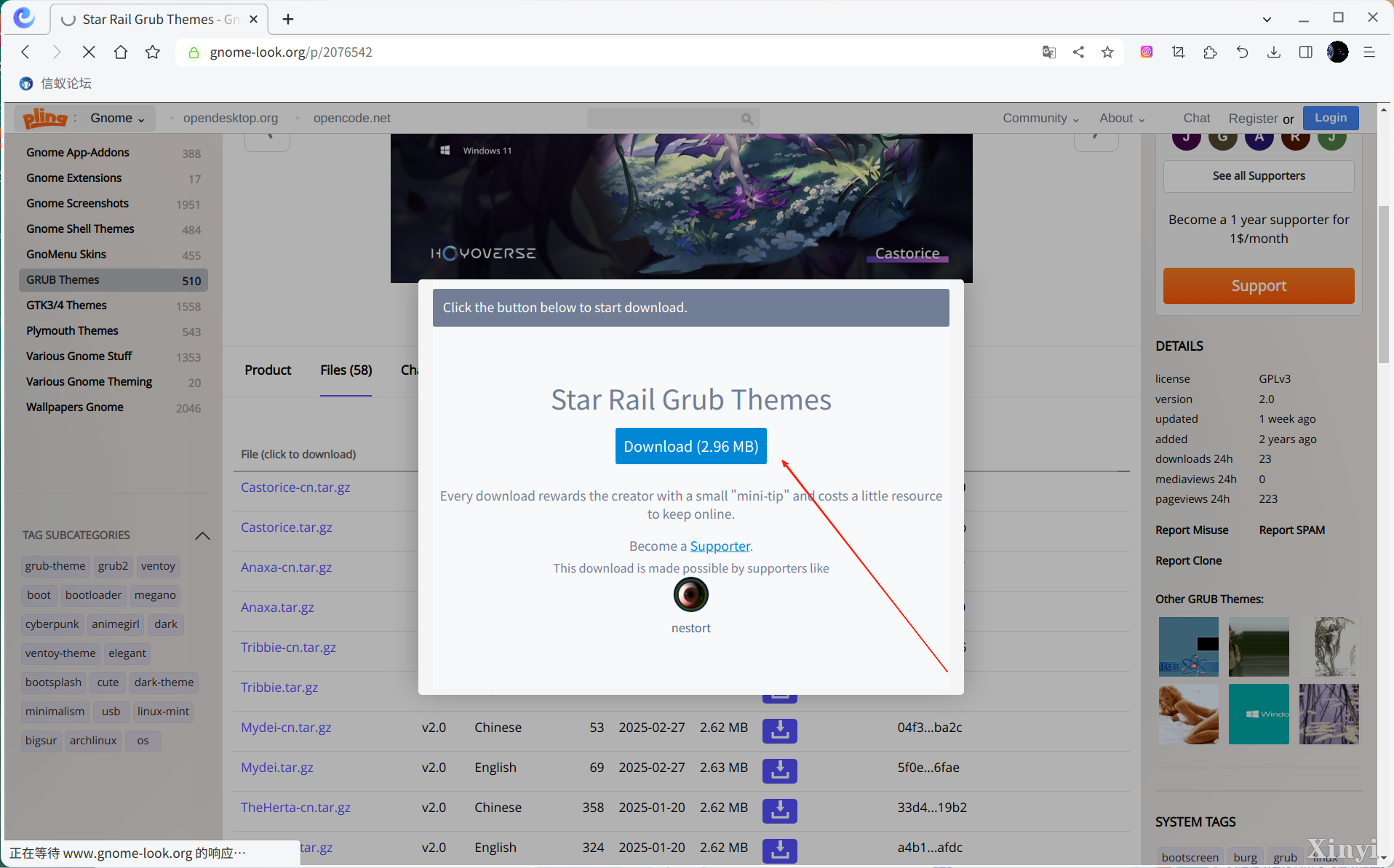Open the browser hamburger menu

(x=1369, y=52)
